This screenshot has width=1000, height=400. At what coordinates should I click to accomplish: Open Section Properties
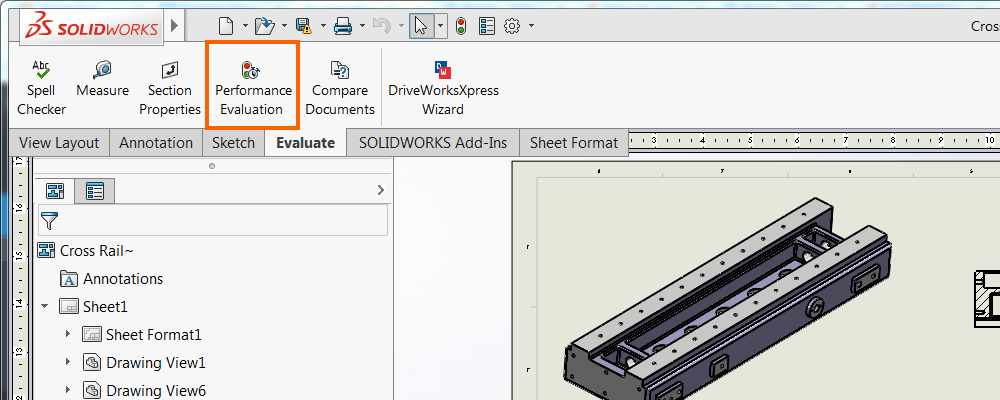pos(169,88)
